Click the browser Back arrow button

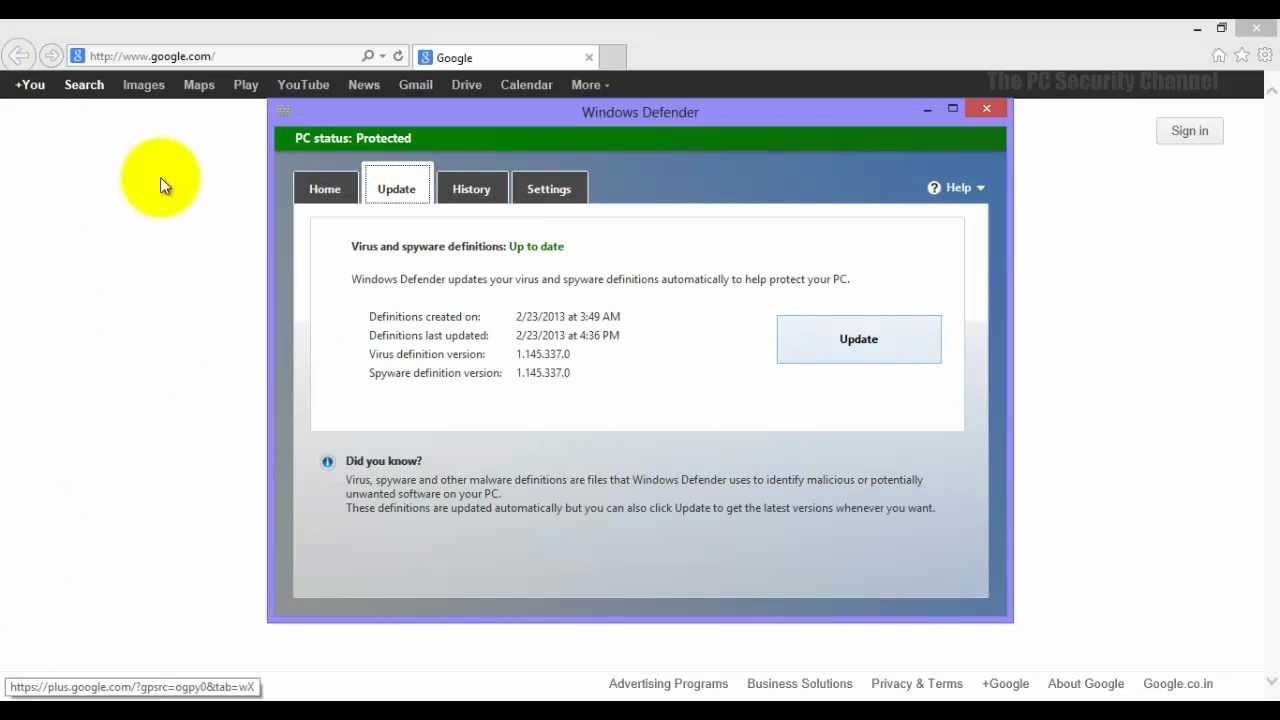(20, 56)
